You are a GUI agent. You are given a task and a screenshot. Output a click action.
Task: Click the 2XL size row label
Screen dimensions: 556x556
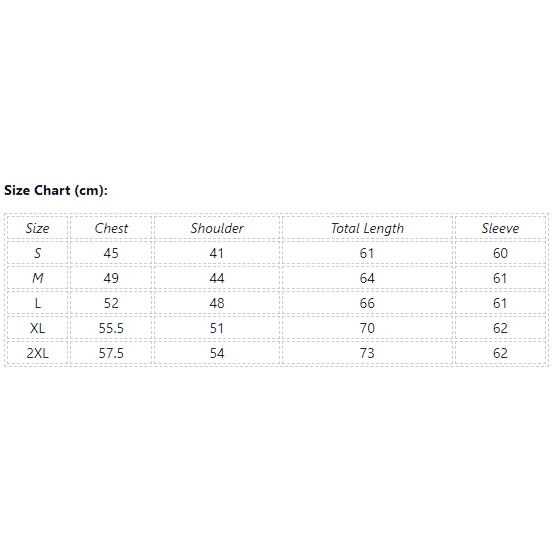point(37,353)
